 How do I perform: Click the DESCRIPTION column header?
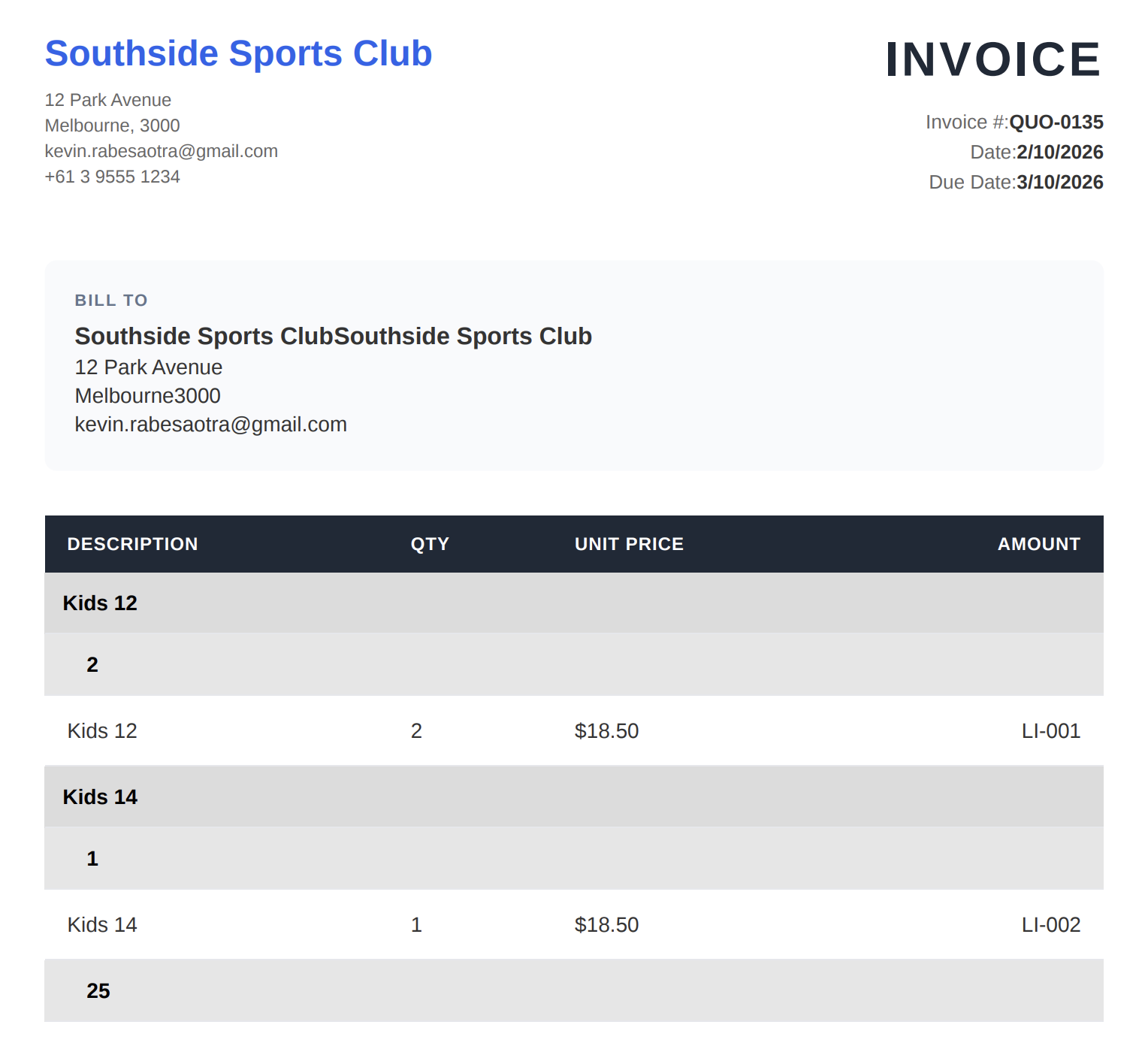[x=132, y=544]
